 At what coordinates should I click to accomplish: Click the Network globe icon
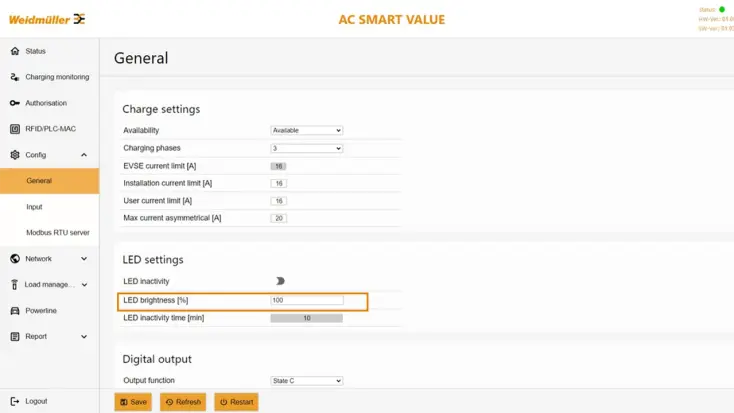point(15,259)
